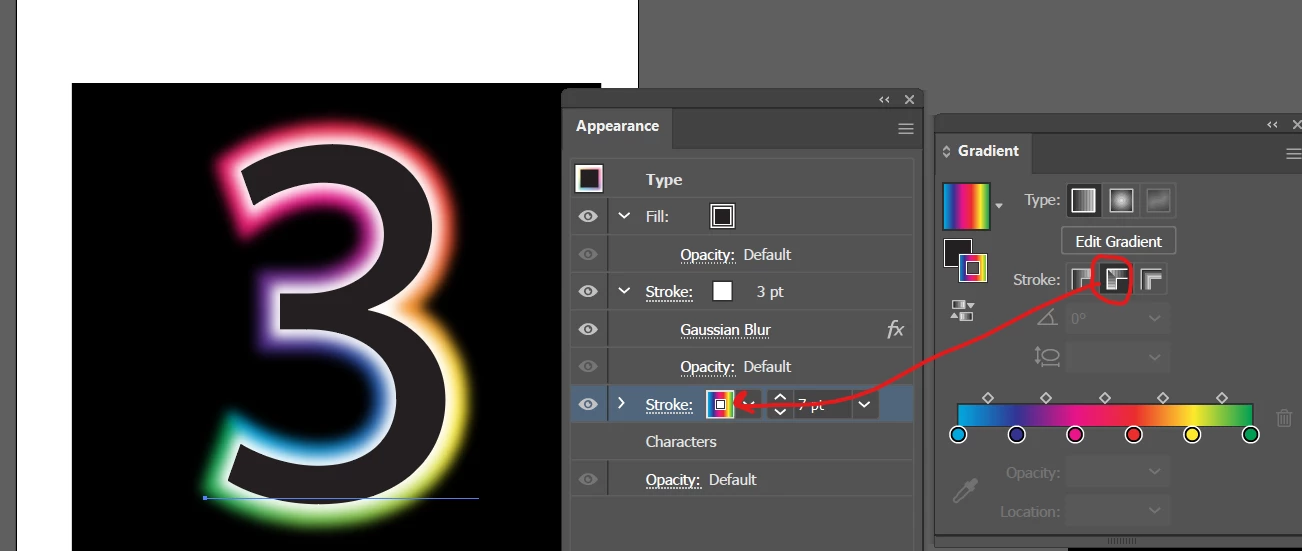Open the stroke weight dropdown in Appearance

[x=864, y=404]
